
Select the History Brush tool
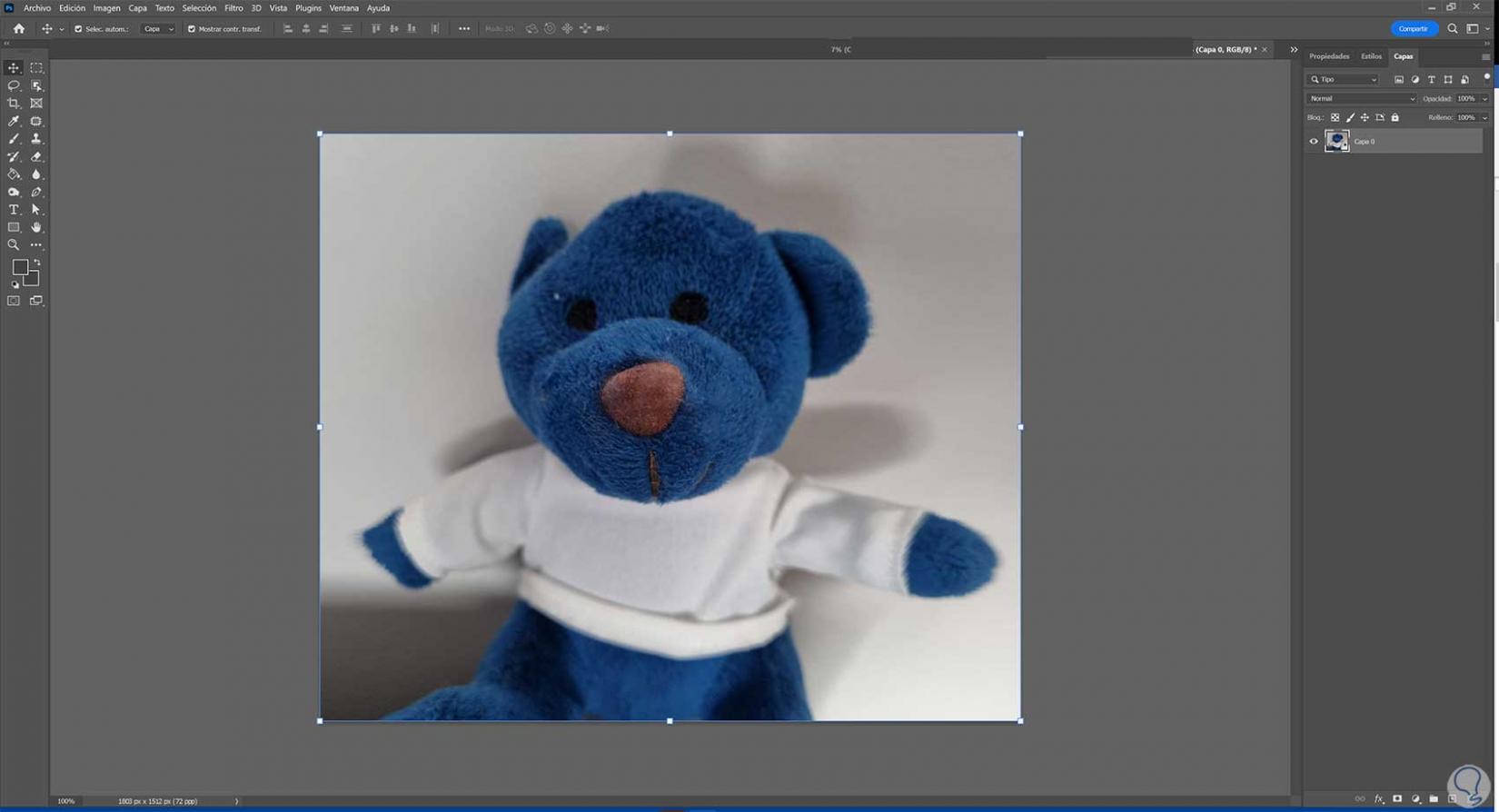14,156
